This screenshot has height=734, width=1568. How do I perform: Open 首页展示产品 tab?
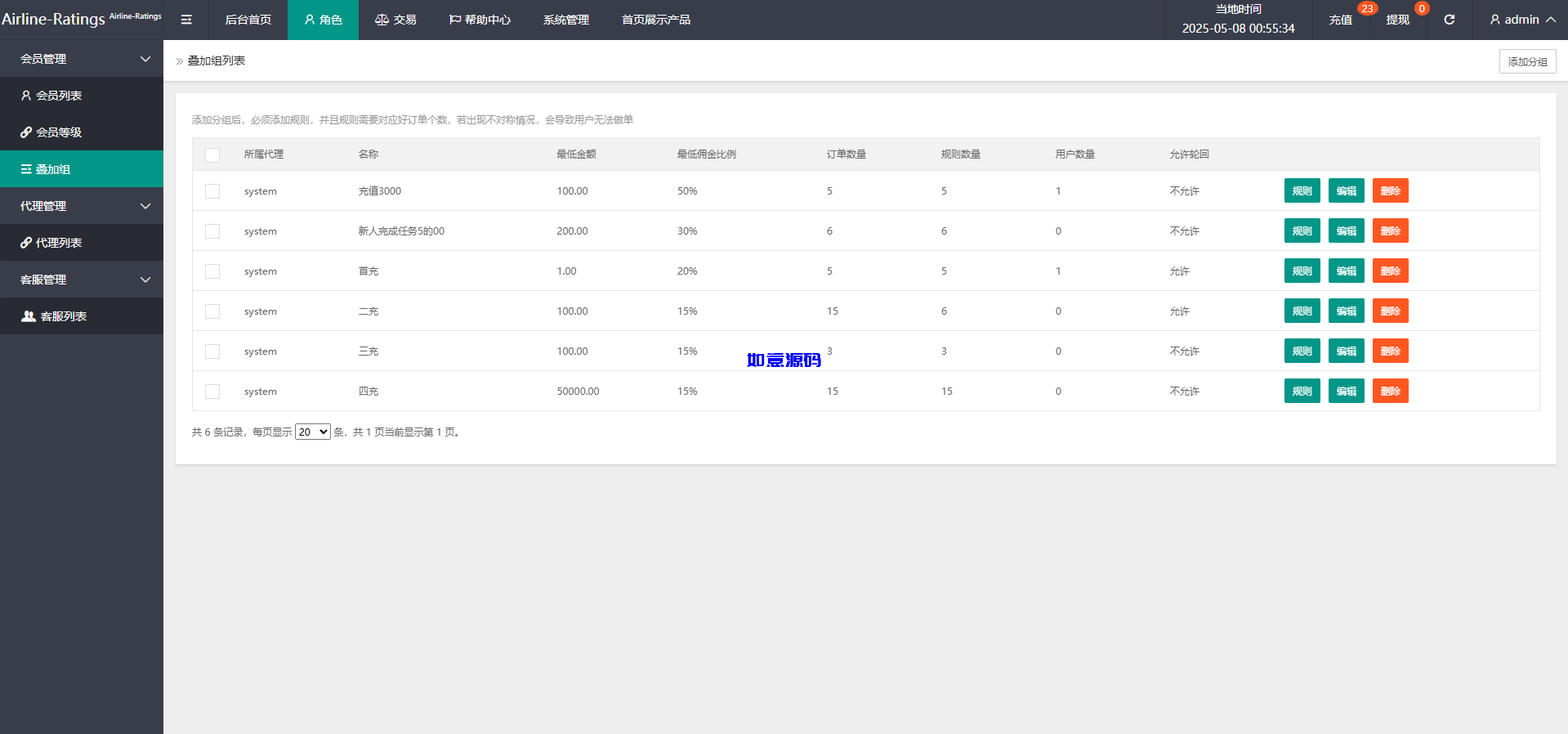click(656, 20)
